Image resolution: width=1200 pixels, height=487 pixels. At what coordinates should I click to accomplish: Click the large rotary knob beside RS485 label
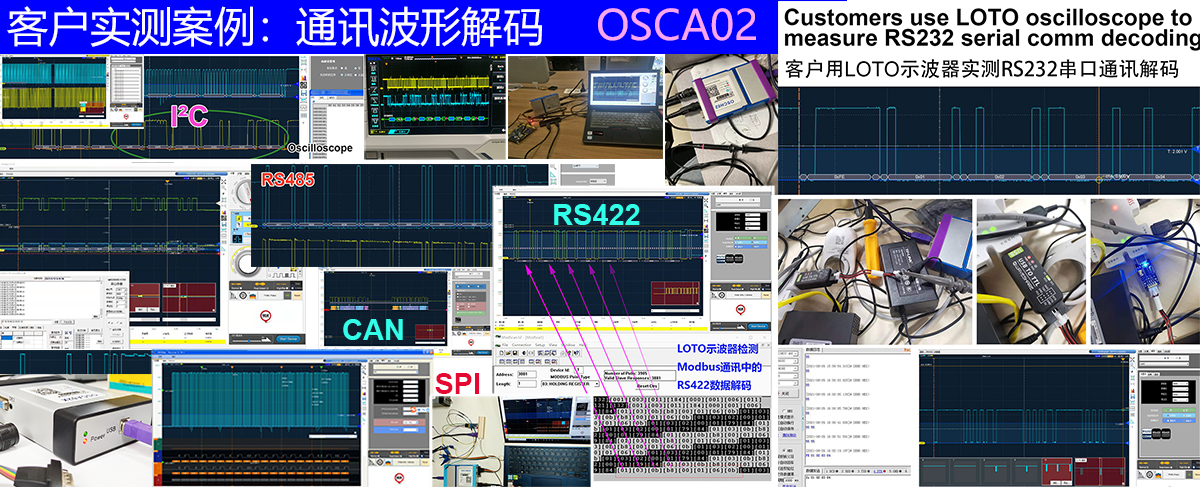tap(244, 192)
